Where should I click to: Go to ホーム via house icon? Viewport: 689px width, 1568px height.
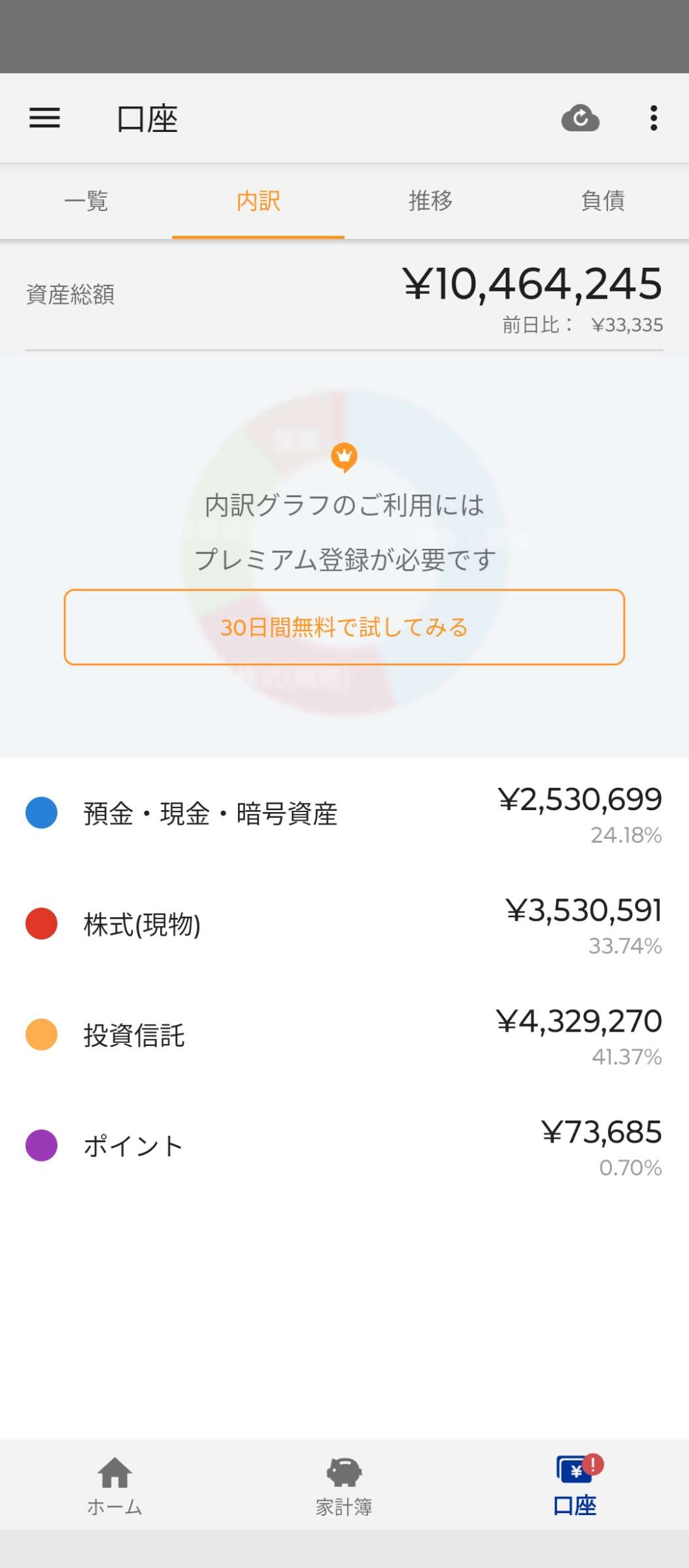(x=115, y=1473)
